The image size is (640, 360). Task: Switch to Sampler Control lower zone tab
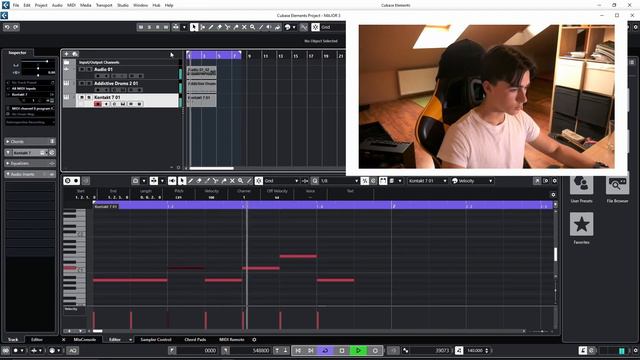156,340
